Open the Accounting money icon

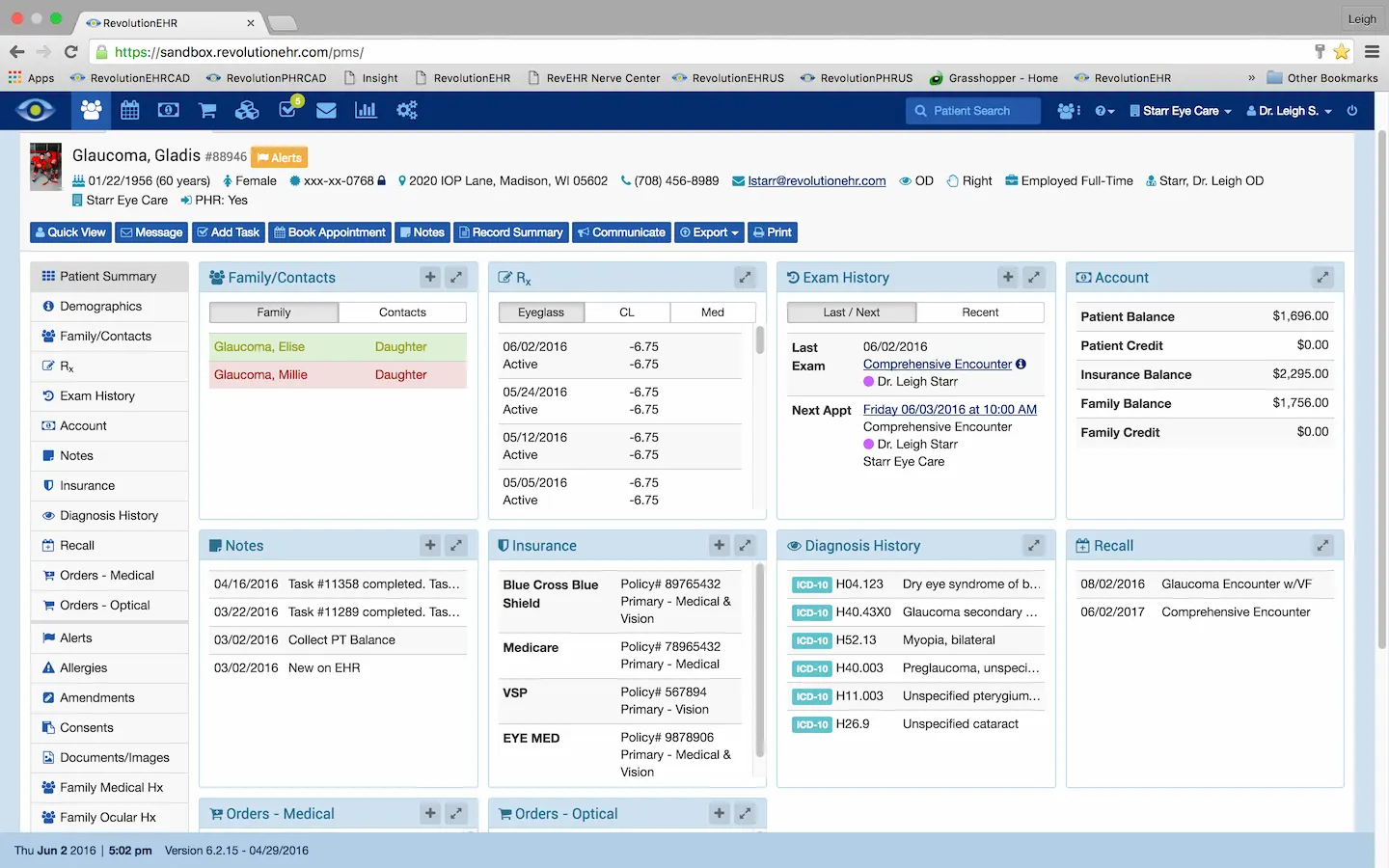[x=168, y=110]
